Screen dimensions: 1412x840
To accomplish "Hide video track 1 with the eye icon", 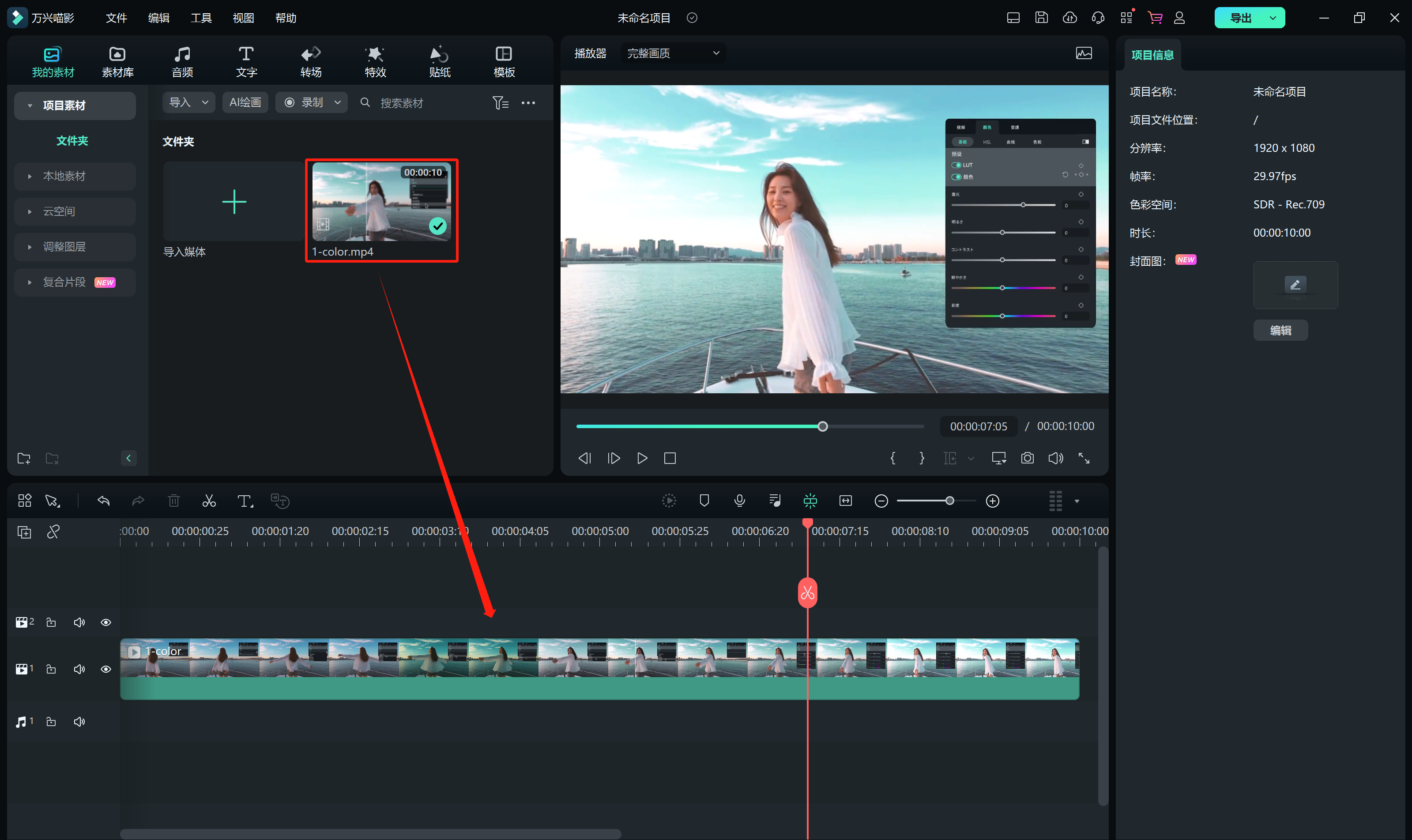I will click(106, 669).
